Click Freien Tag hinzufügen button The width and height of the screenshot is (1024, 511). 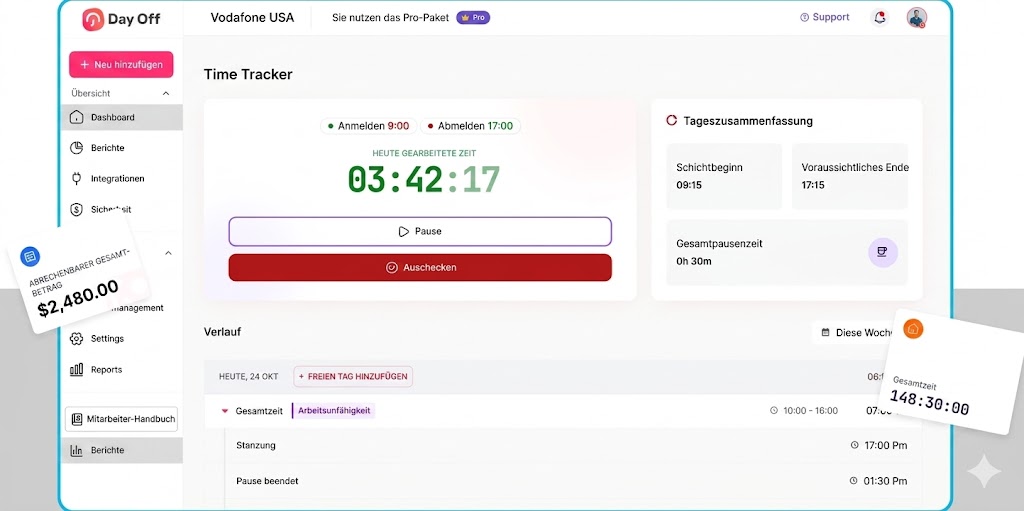tap(353, 376)
